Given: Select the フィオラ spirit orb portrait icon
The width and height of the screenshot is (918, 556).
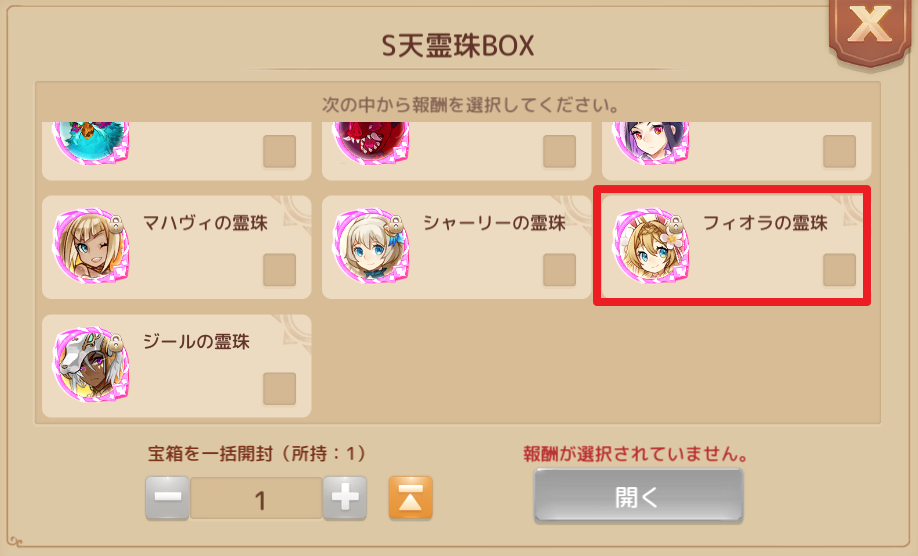Looking at the screenshot, I should [651, 246].
